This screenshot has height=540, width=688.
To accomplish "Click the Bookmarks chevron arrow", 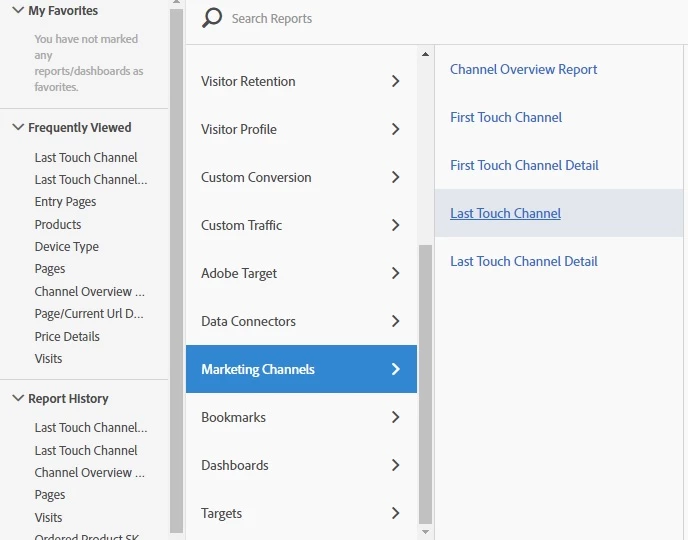I will [x=396, y=417].
